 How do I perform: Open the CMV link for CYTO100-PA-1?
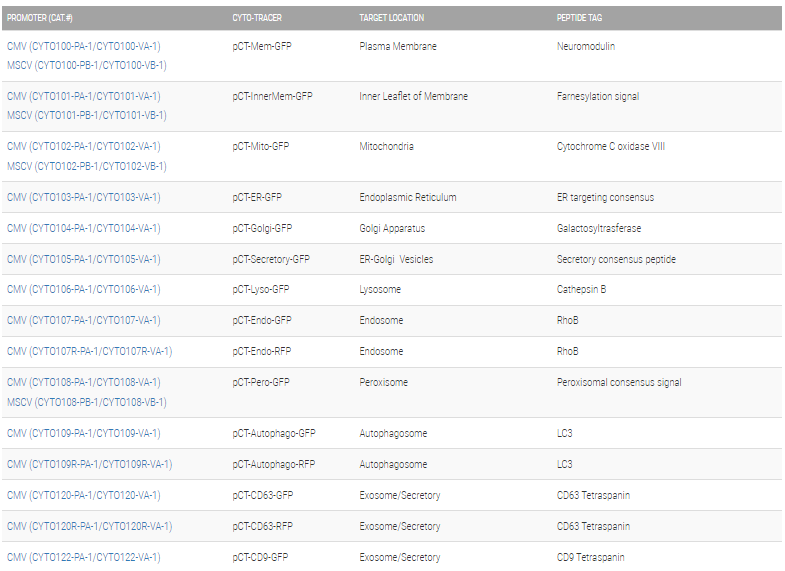83,46
